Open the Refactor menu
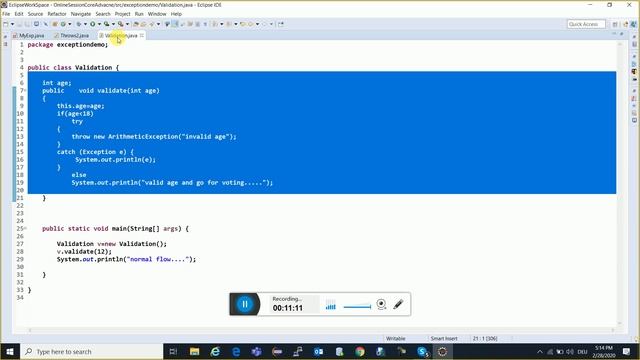640x360 pixels. coord(57,14)
